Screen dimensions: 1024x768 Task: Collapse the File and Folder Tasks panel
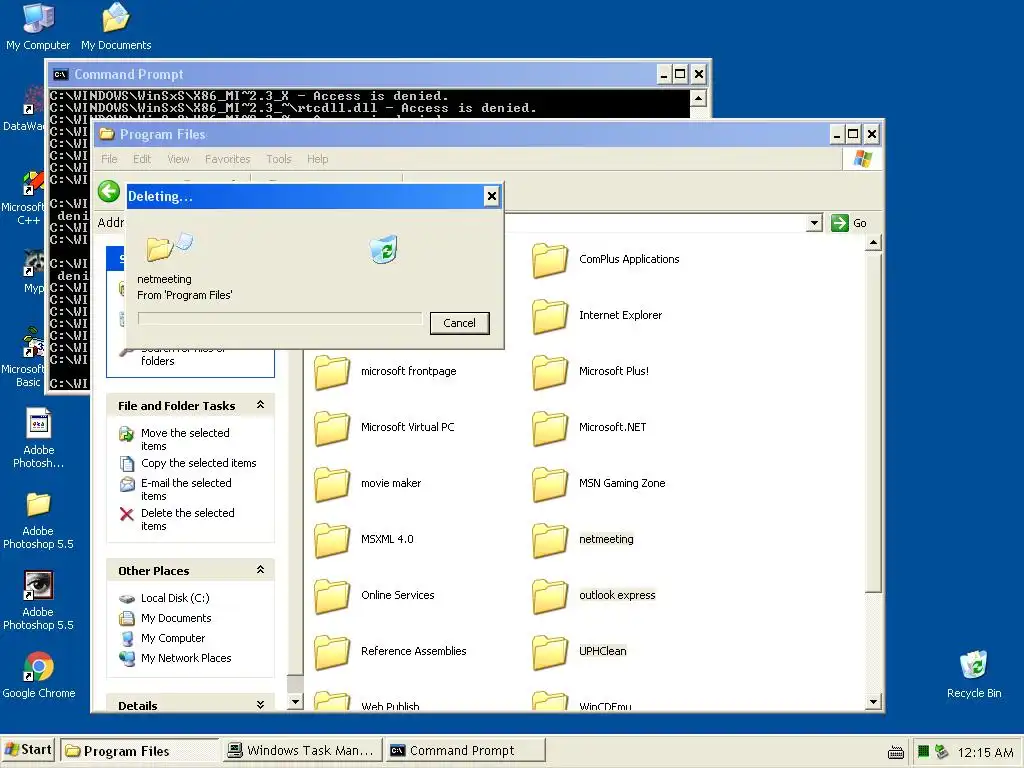(261, 405)
